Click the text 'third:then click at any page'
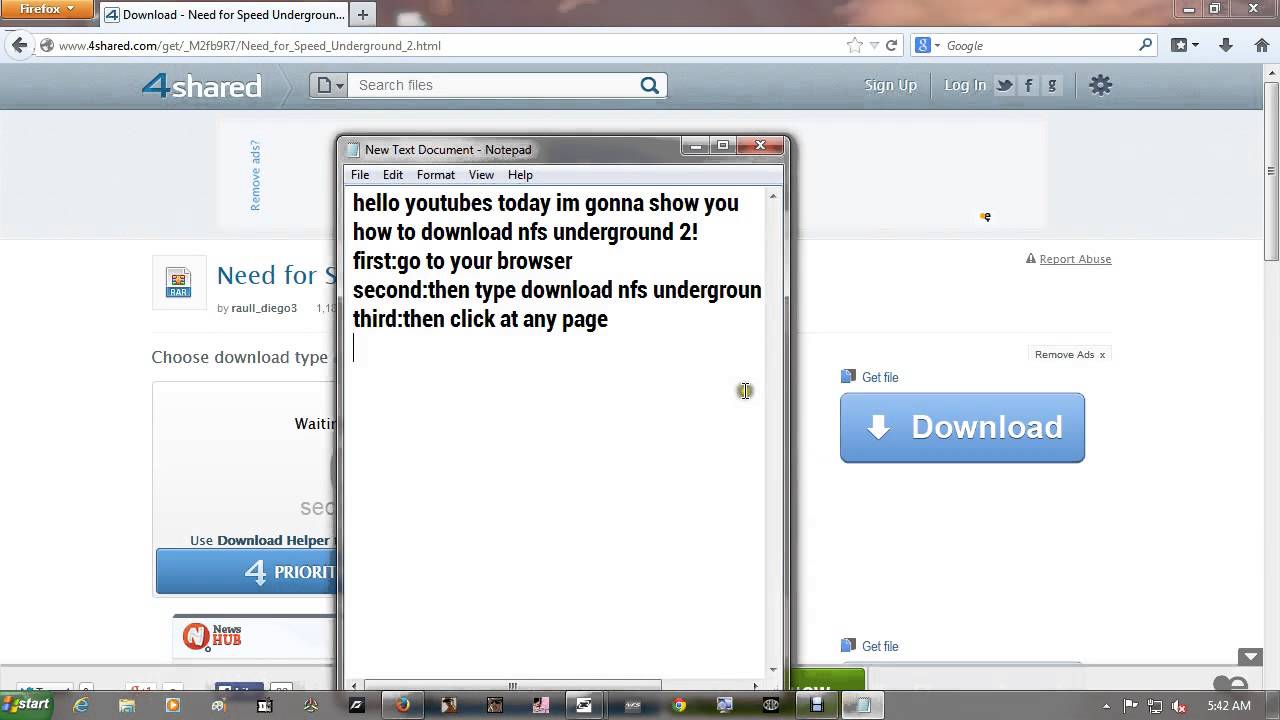This screenshot has width=1280, height=720. point(480,319)
